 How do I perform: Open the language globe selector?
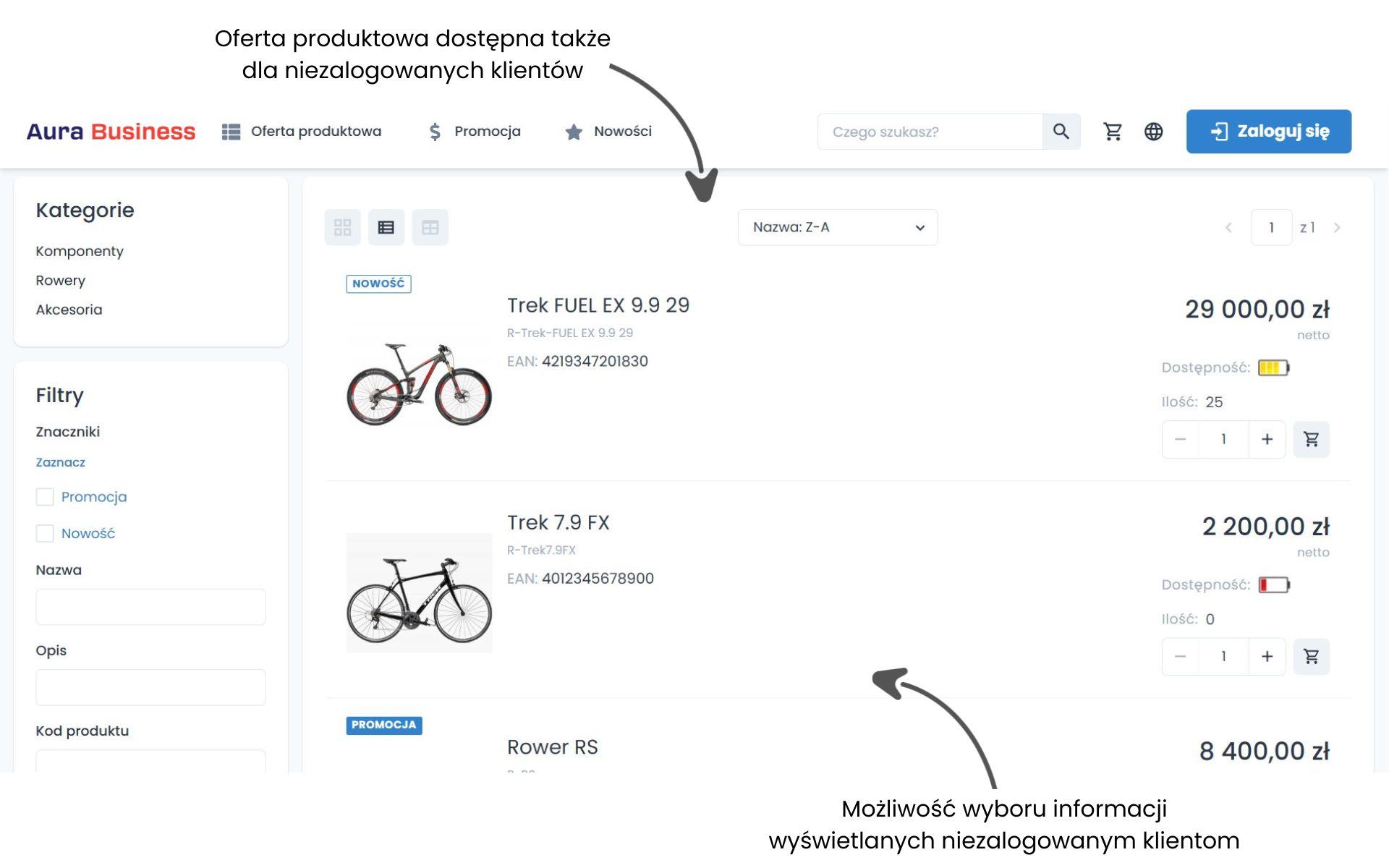click(x=1154, y=132)
